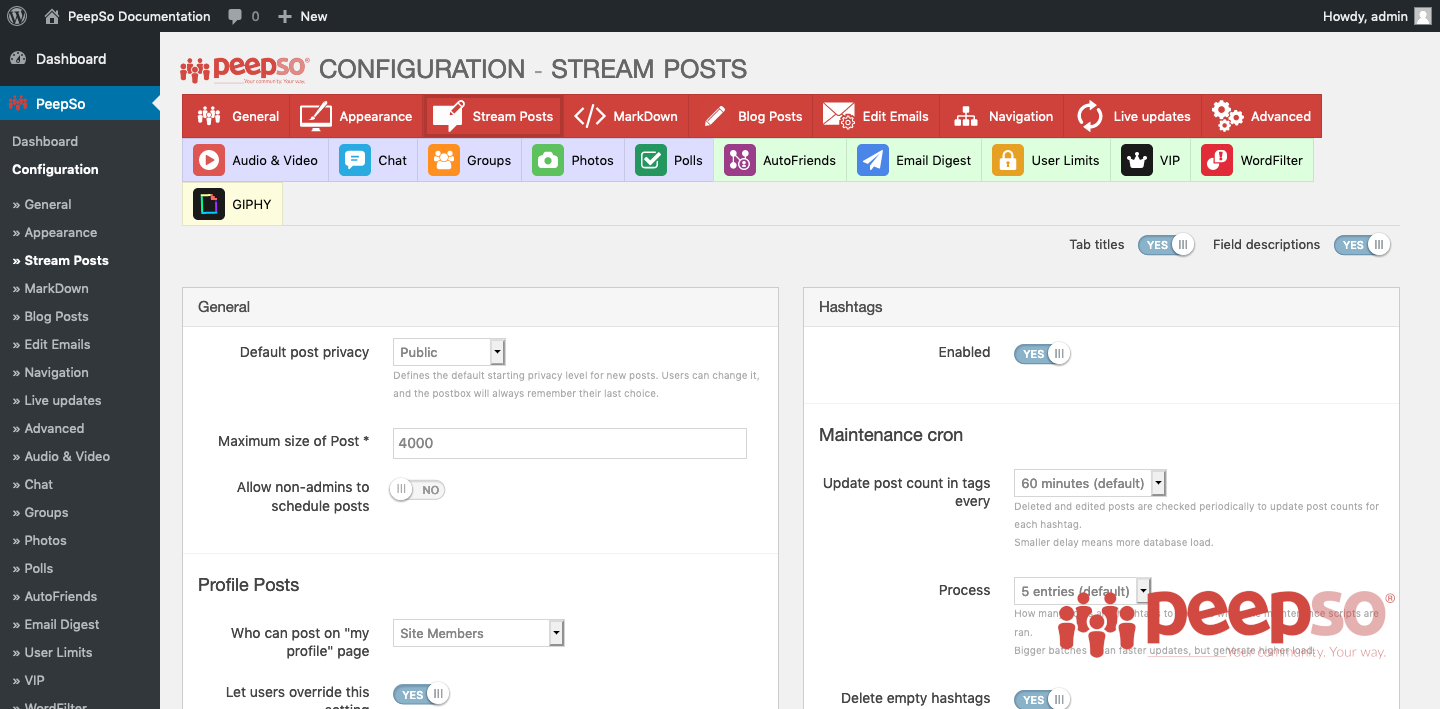Click the Navigation sitemap icon

tap(965, 116)
